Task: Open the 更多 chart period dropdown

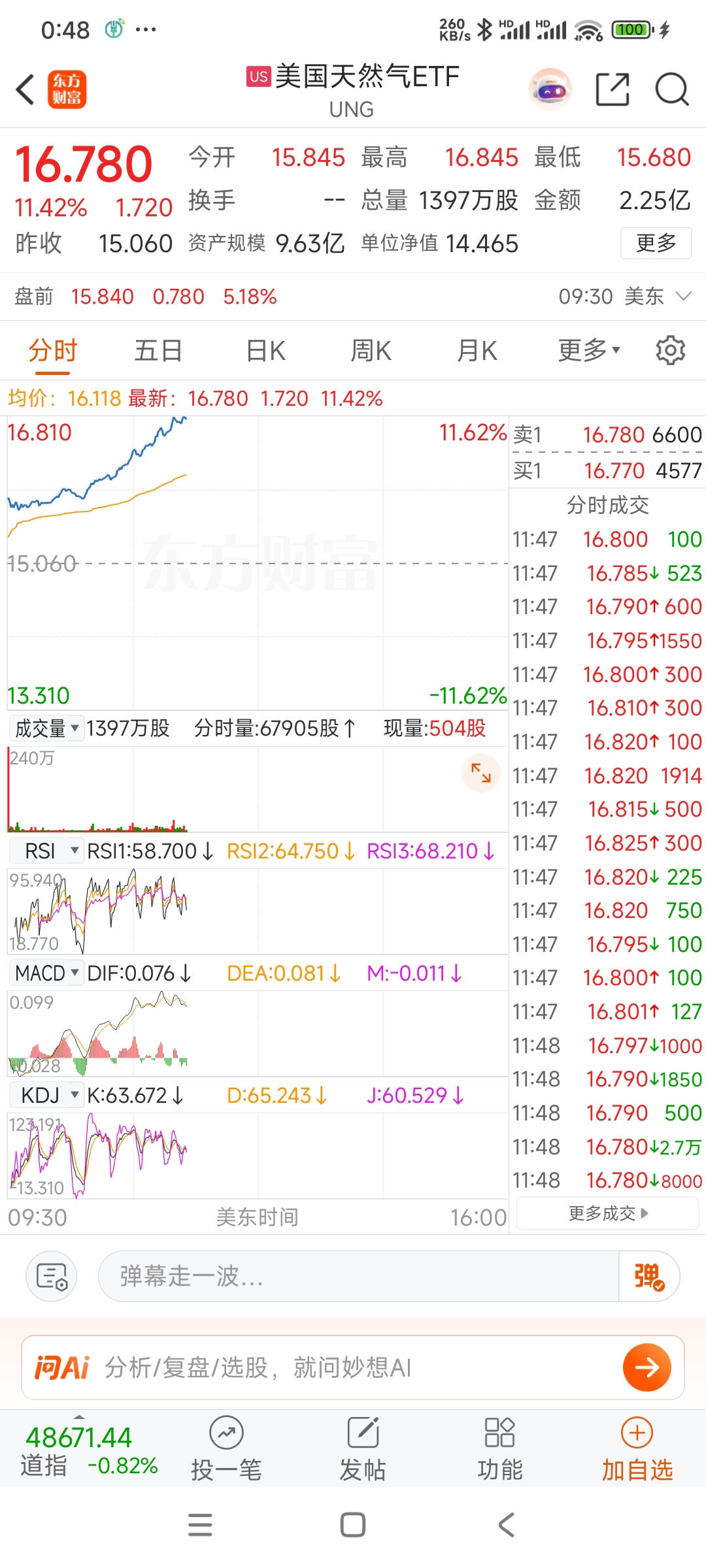Action: [588, 351]
